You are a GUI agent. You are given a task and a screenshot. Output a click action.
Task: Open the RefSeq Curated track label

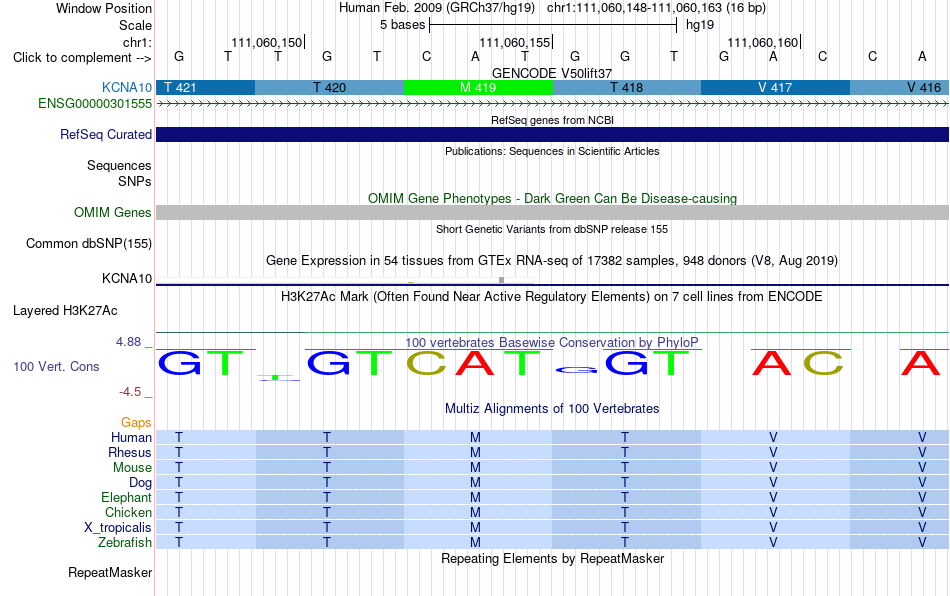coord(105,134)
